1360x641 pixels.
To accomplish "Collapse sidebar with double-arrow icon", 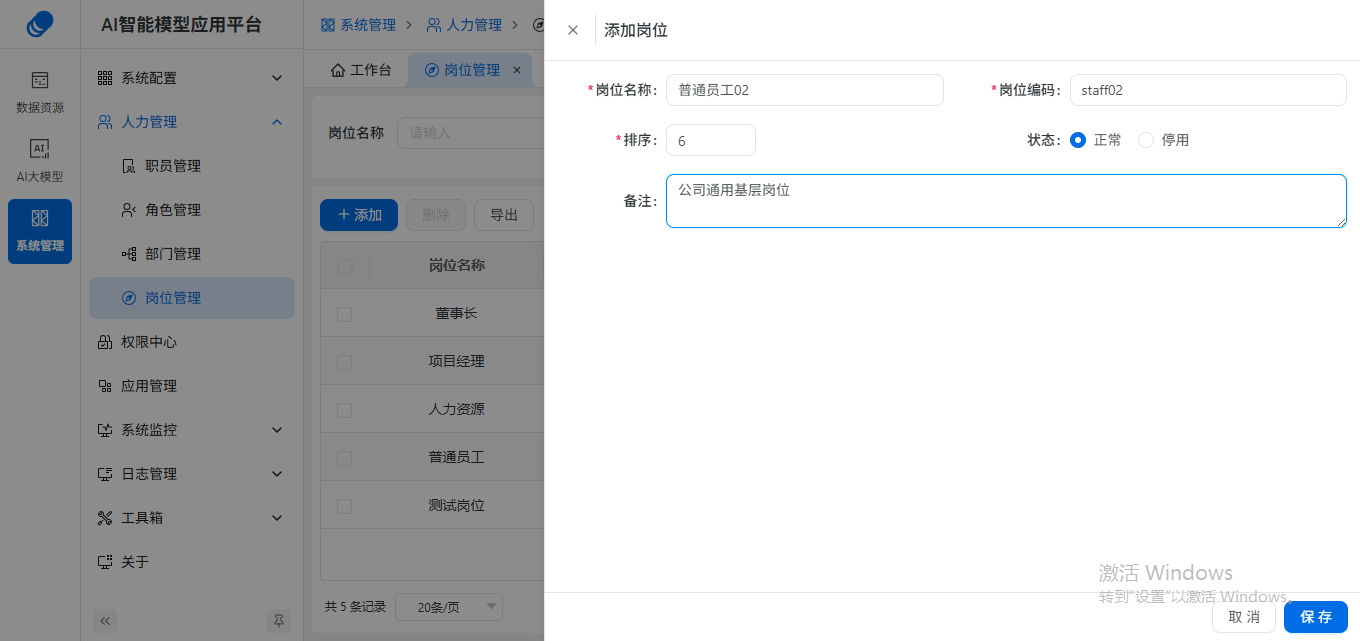I will 106,621.
